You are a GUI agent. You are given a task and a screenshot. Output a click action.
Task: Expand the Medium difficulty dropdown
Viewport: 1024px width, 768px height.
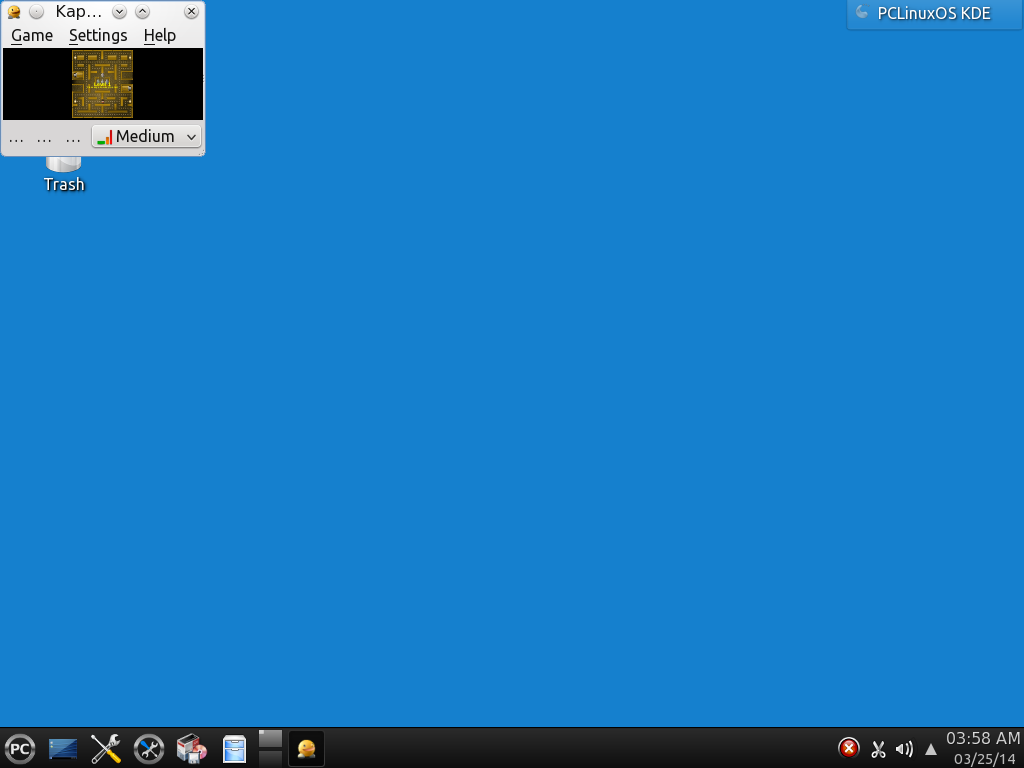[x=146, y=136]
